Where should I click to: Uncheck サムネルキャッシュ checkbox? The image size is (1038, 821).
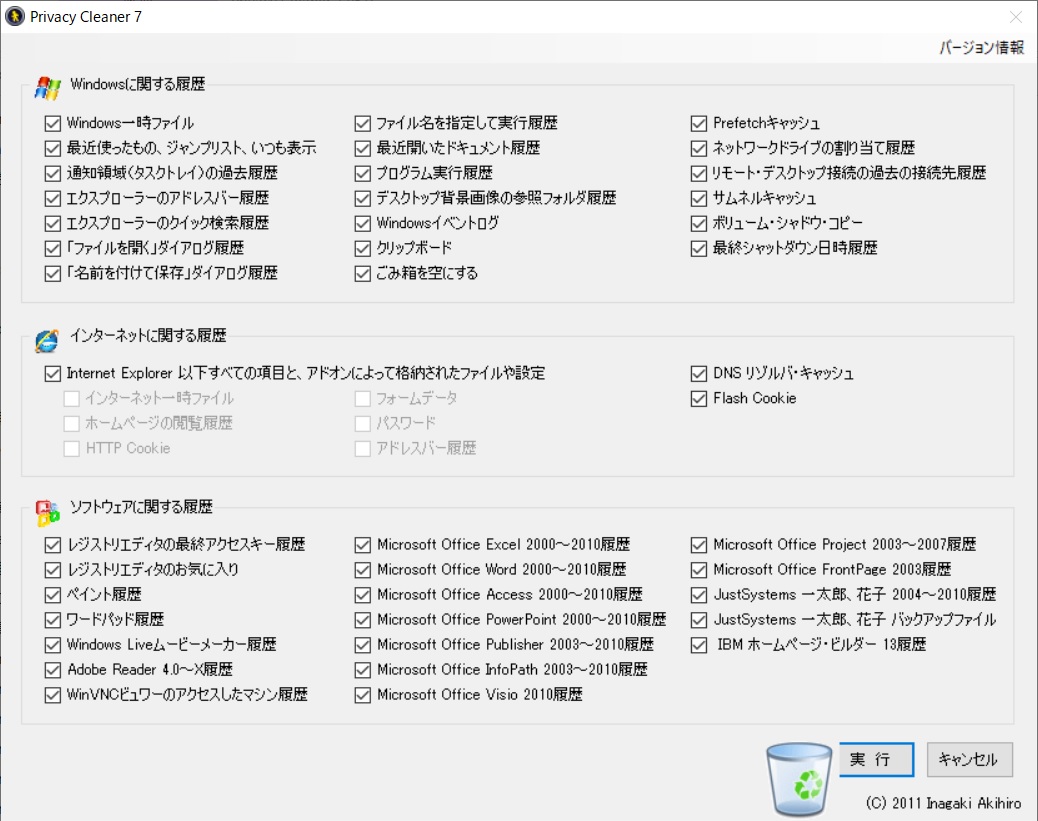pyautogui.click(x=698, y=198)
